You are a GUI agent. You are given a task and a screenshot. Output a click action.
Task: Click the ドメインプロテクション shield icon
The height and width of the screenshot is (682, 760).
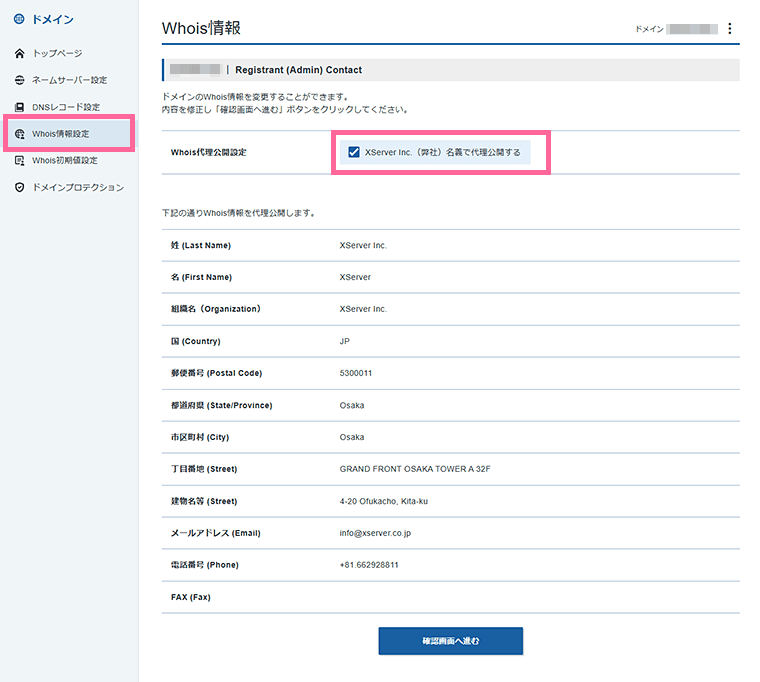tap(19, 188)
